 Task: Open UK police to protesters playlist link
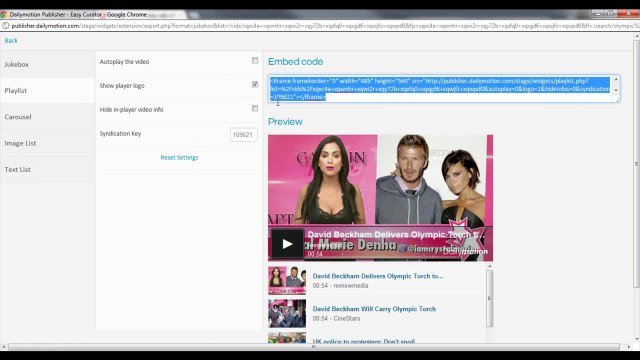point(364,341)
